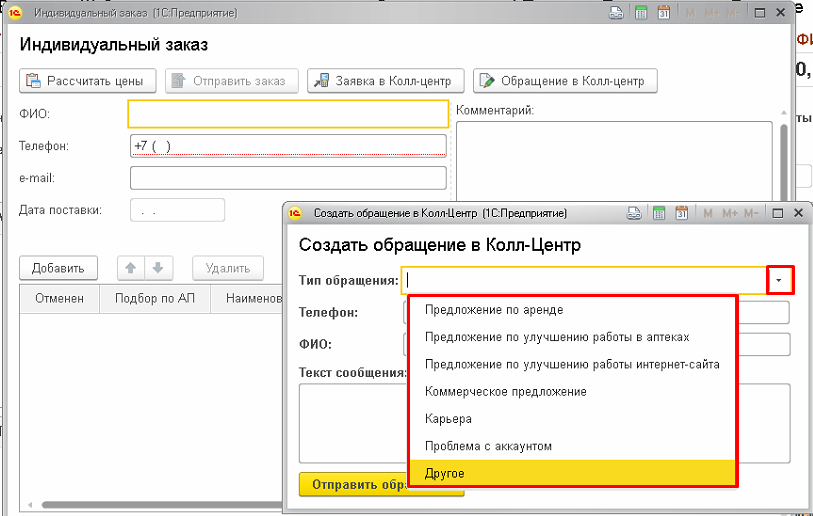Screen dimensions: 813x516
Task: Open calendar icon in the main window title bar
Action: 663,14
